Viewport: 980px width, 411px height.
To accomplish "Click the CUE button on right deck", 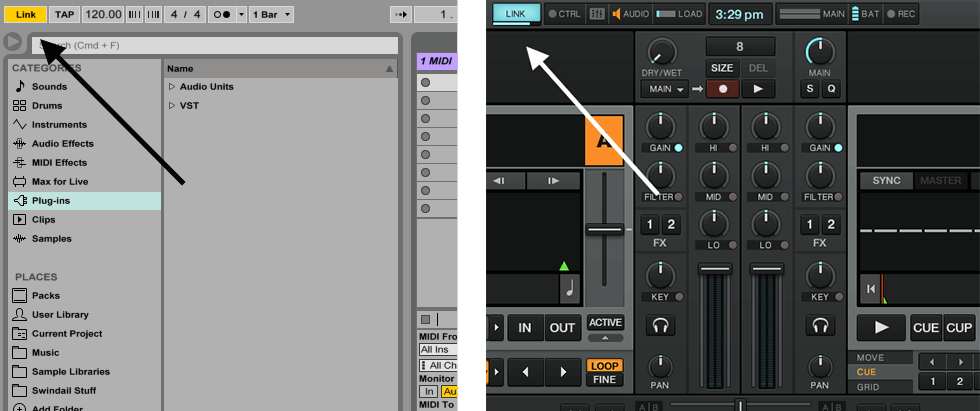I will tap(926, 327).
